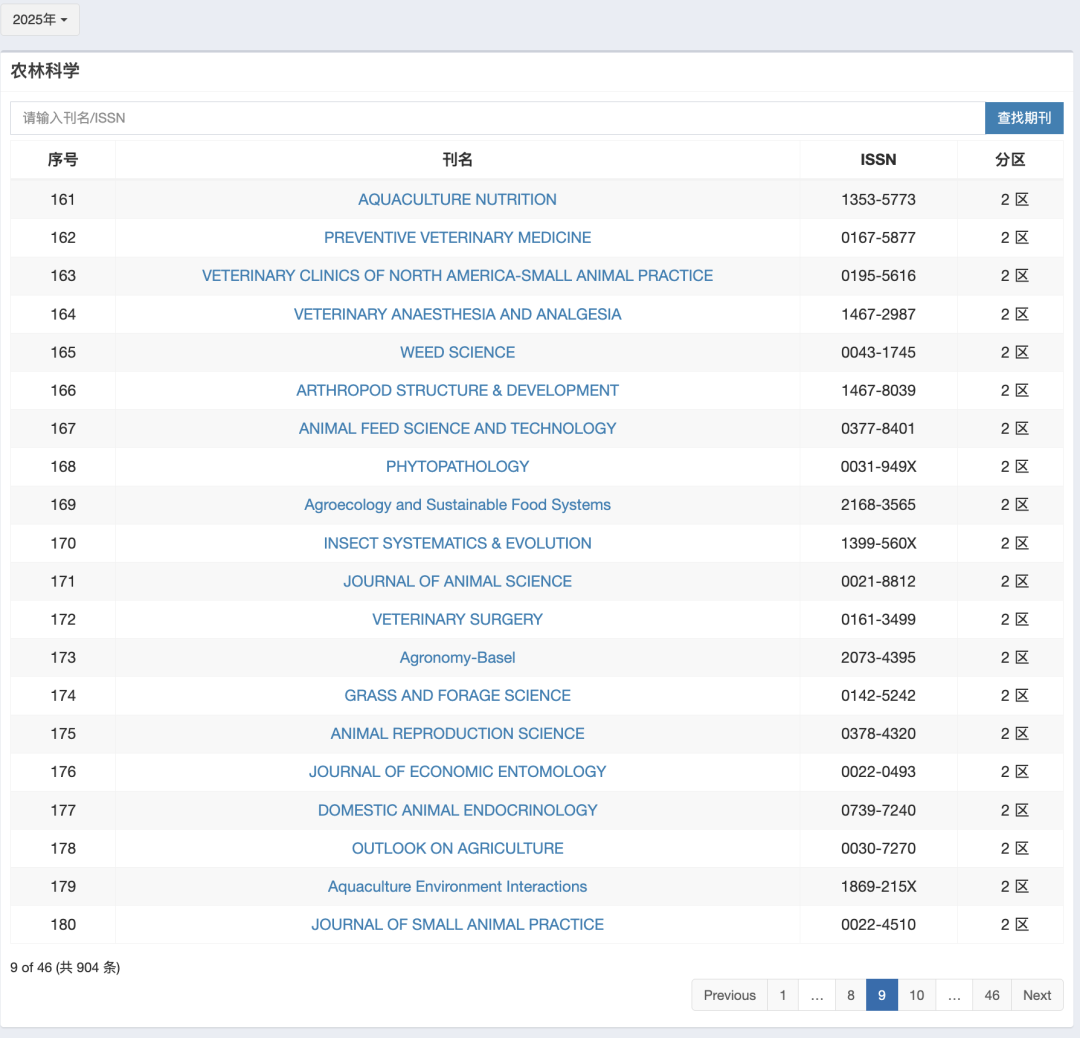This screenshot has height=1038, width=1080.
Task: Select ISSN 0021-8812 cell
Action: (x=878, y=581)
